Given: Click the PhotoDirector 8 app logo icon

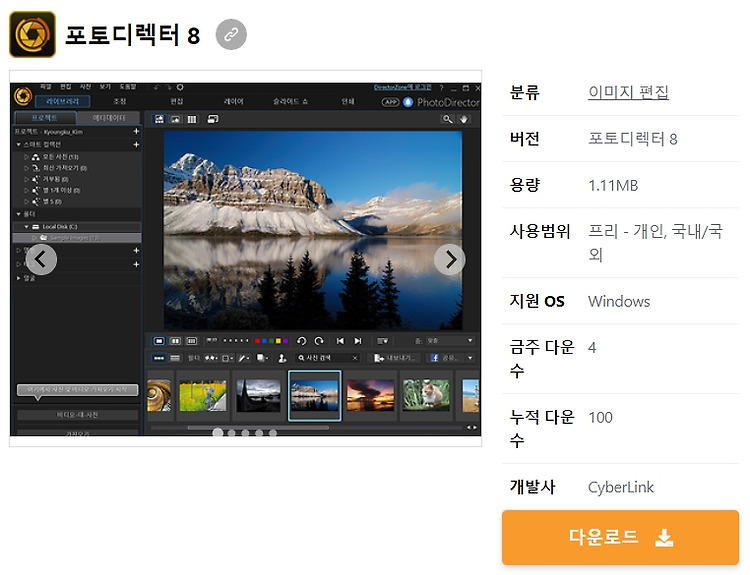Looking at the screenshot, I should pos(32,34).
